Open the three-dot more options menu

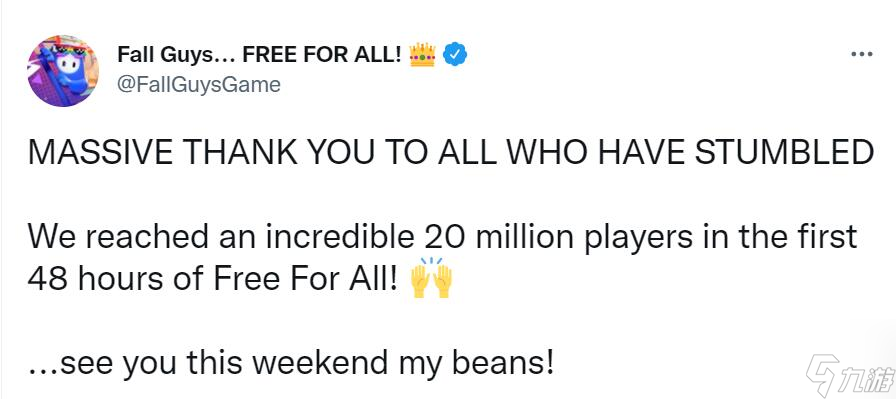pos(862,54)
